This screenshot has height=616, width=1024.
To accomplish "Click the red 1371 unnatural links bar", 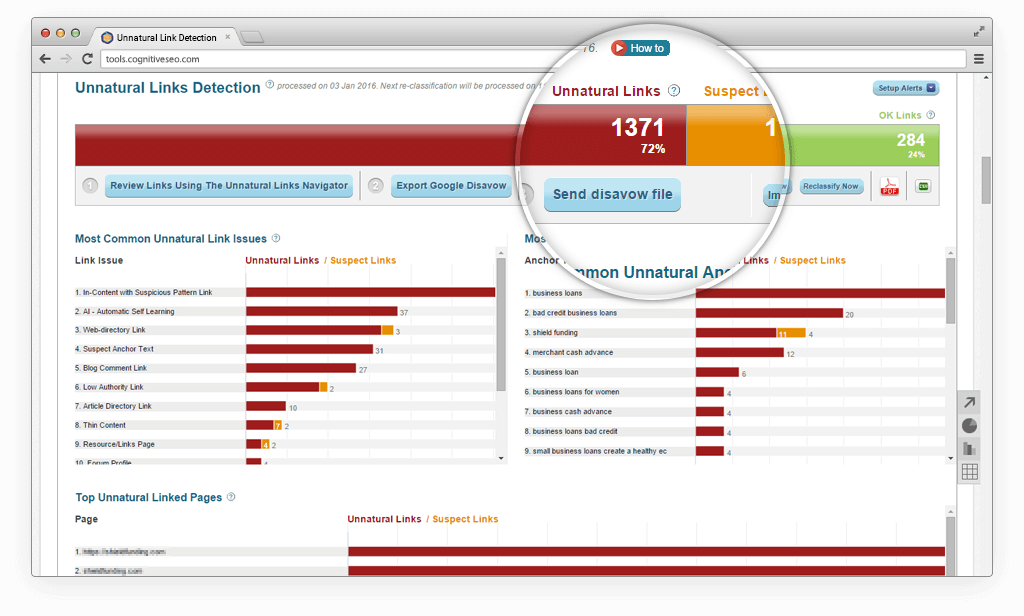I will 380,144.
